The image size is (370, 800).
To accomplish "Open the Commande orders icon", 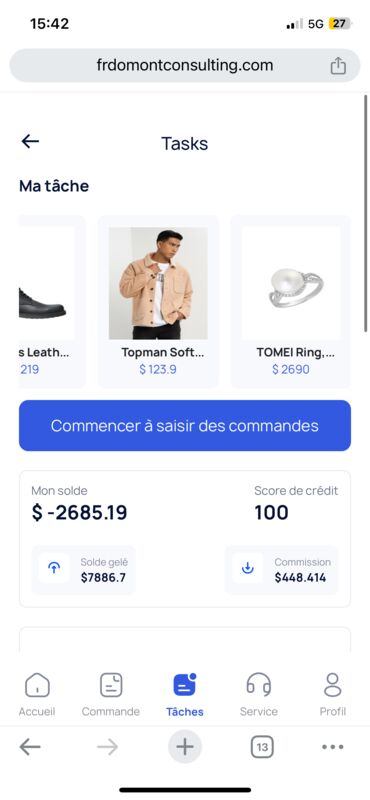I will tap(111, 685).
